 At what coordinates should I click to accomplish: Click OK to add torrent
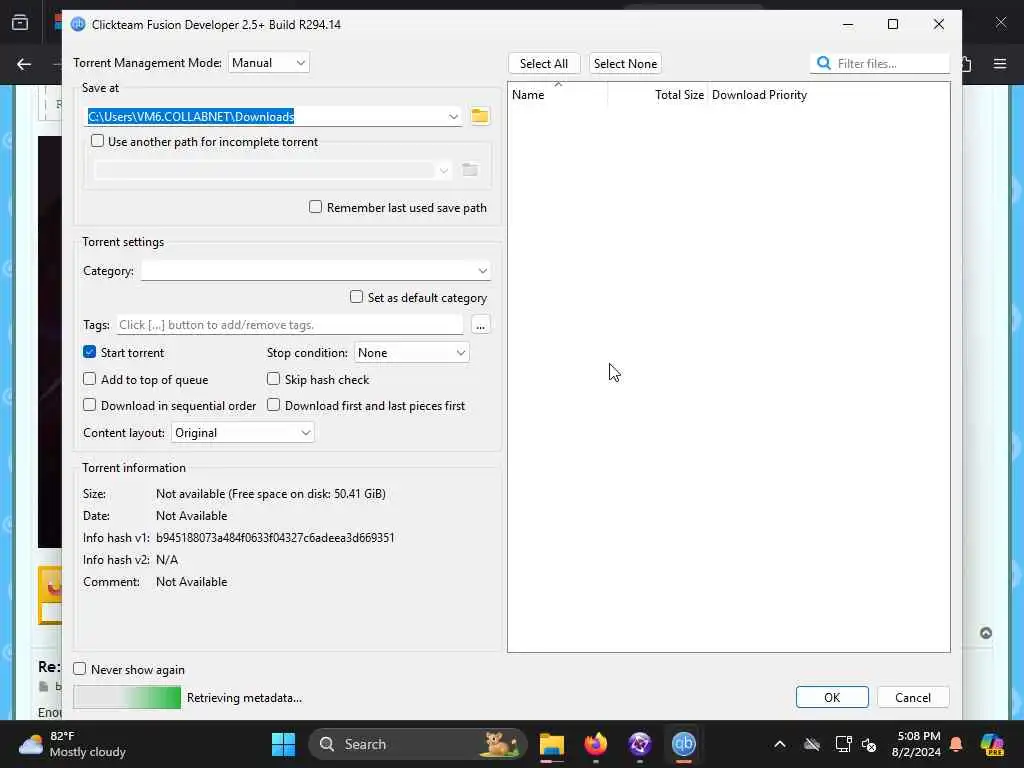click(832, 697)
